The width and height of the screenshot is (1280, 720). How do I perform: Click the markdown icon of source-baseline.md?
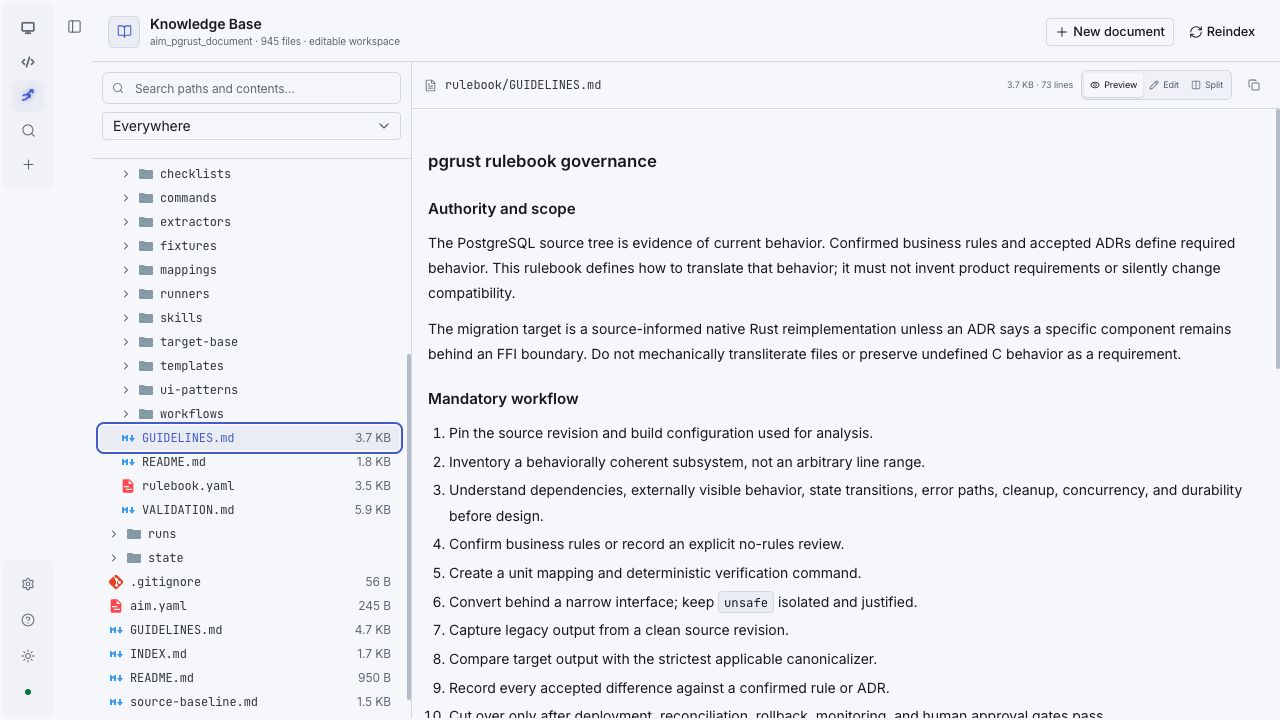(116, 702)
